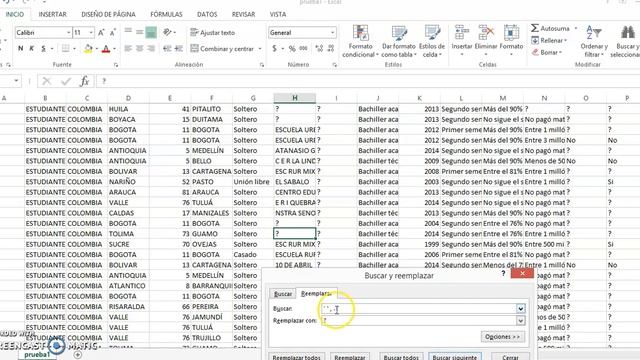The width and height of the screenshot is (640, 360).
Task: Decrease indent
Action: point(167,49)
